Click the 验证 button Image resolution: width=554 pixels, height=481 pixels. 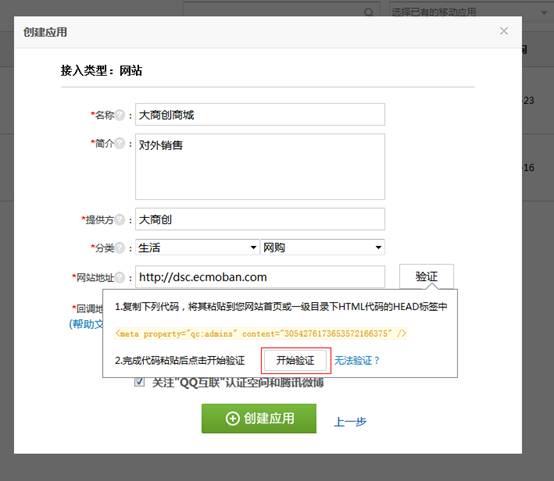[426, 276]
